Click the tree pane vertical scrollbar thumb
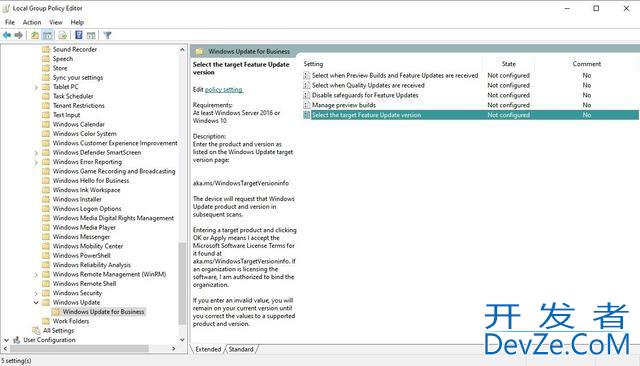 (x=182, y=284)
